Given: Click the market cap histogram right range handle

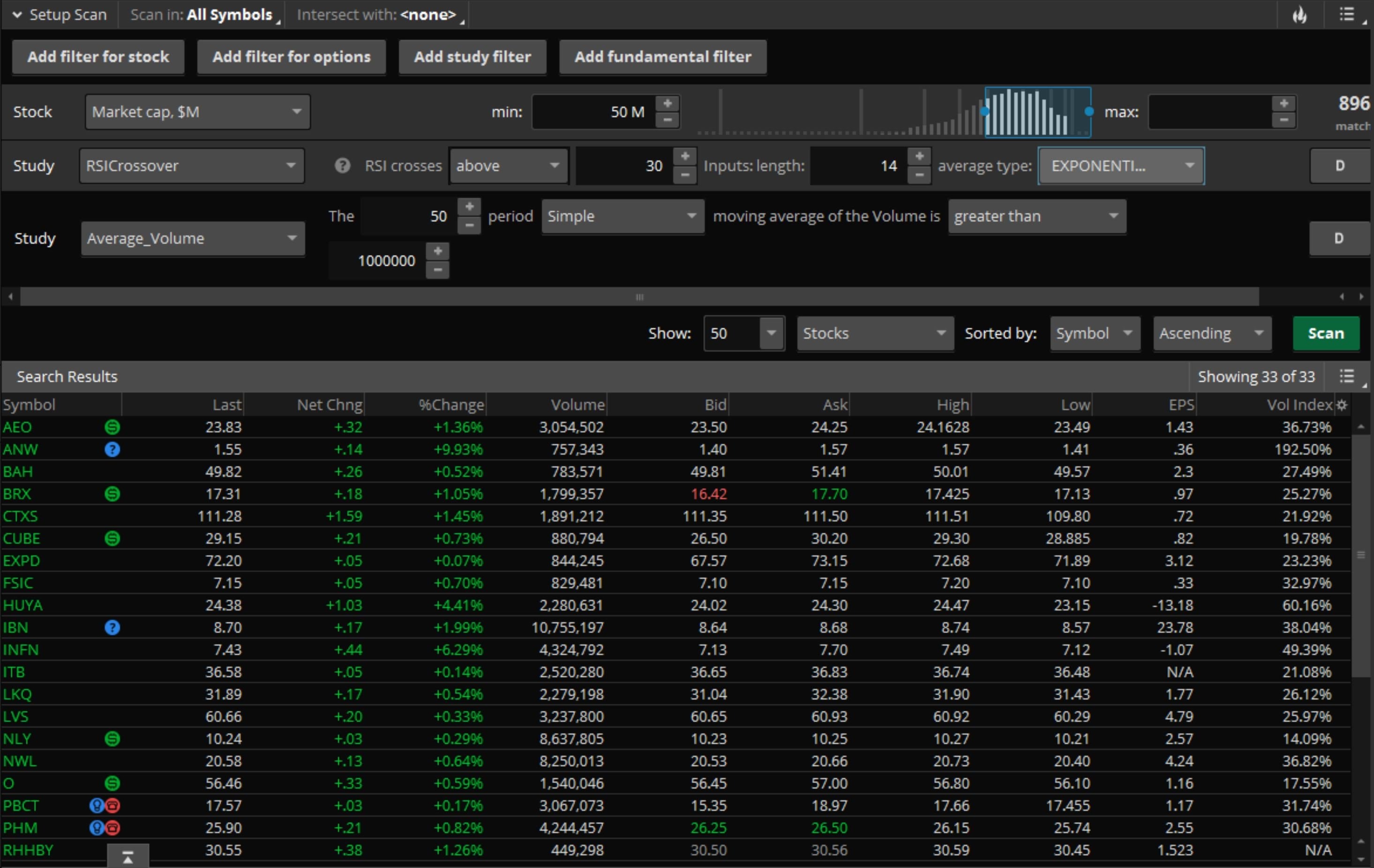Looking at the screenshot, I should click(1089, 112).
